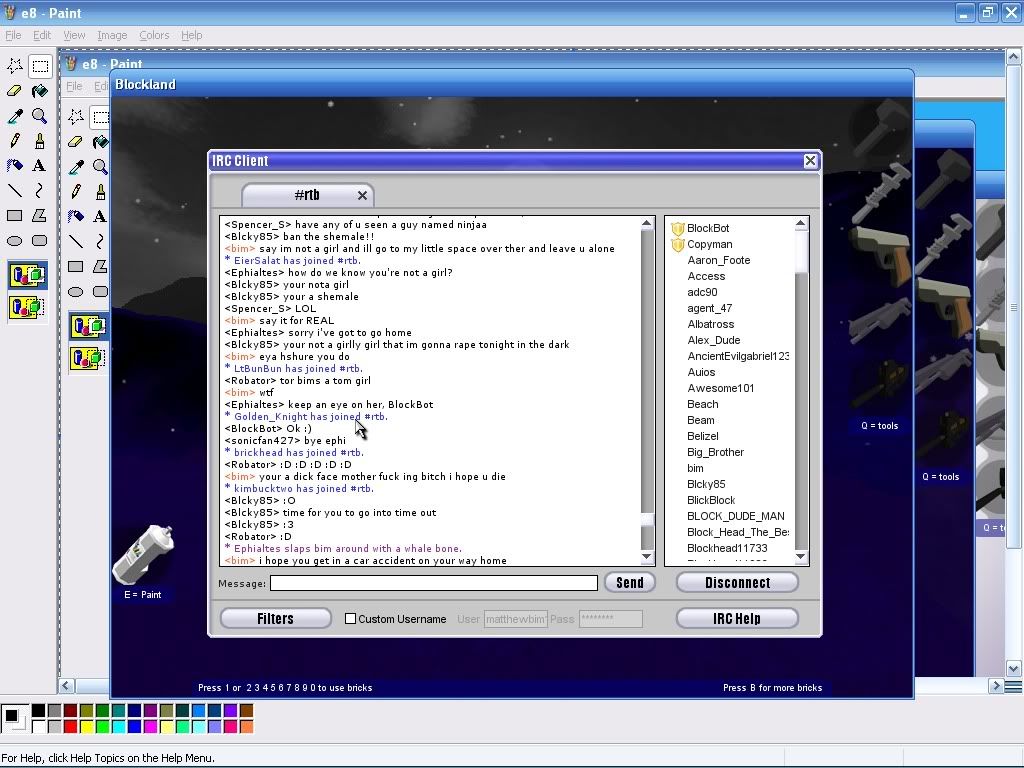Select Aaron_Foote in the user list
The width and height of the screenshot is (1024, 768).
point(718,260)
